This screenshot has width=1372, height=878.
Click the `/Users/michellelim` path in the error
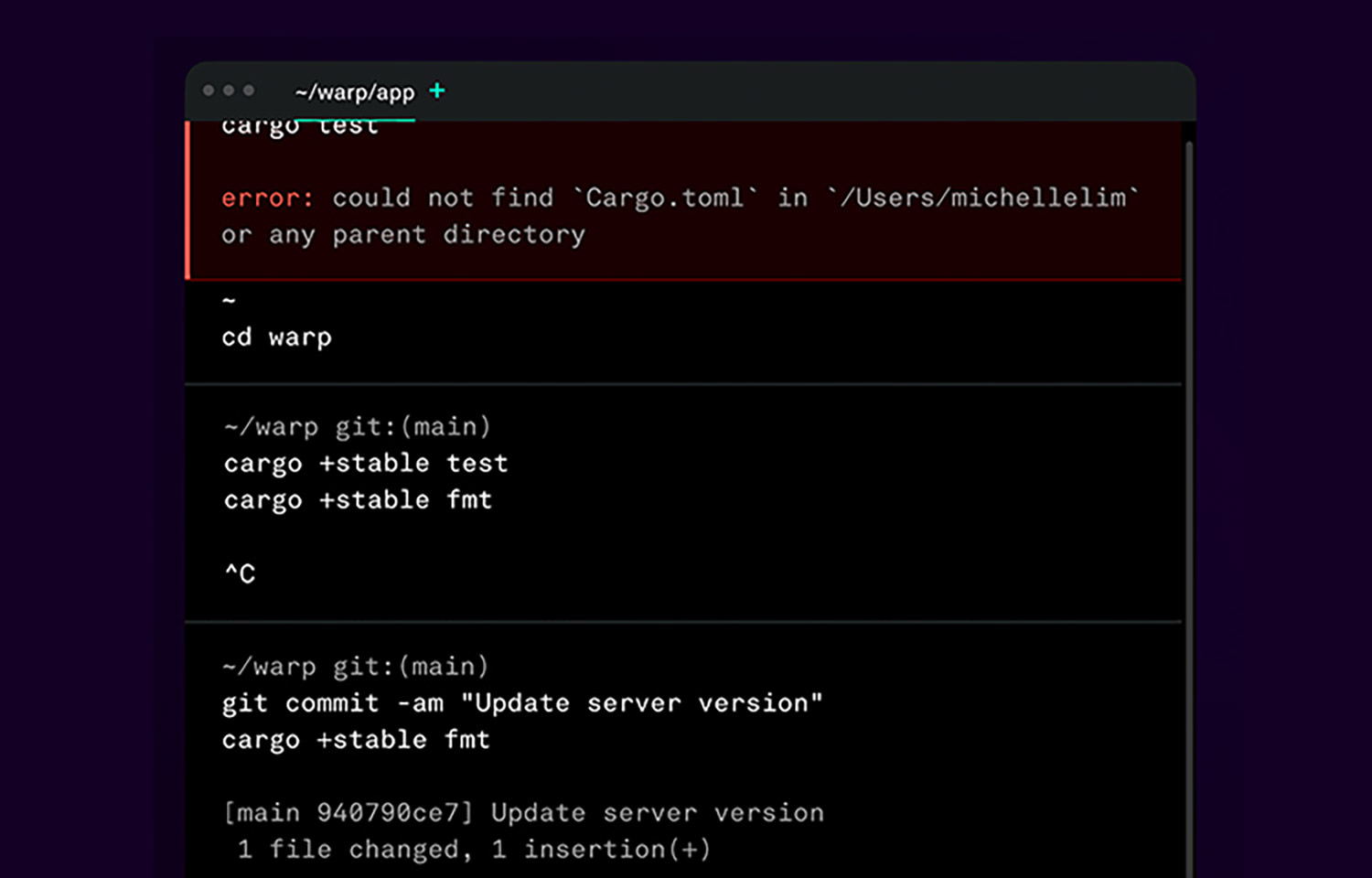point(983,198)
